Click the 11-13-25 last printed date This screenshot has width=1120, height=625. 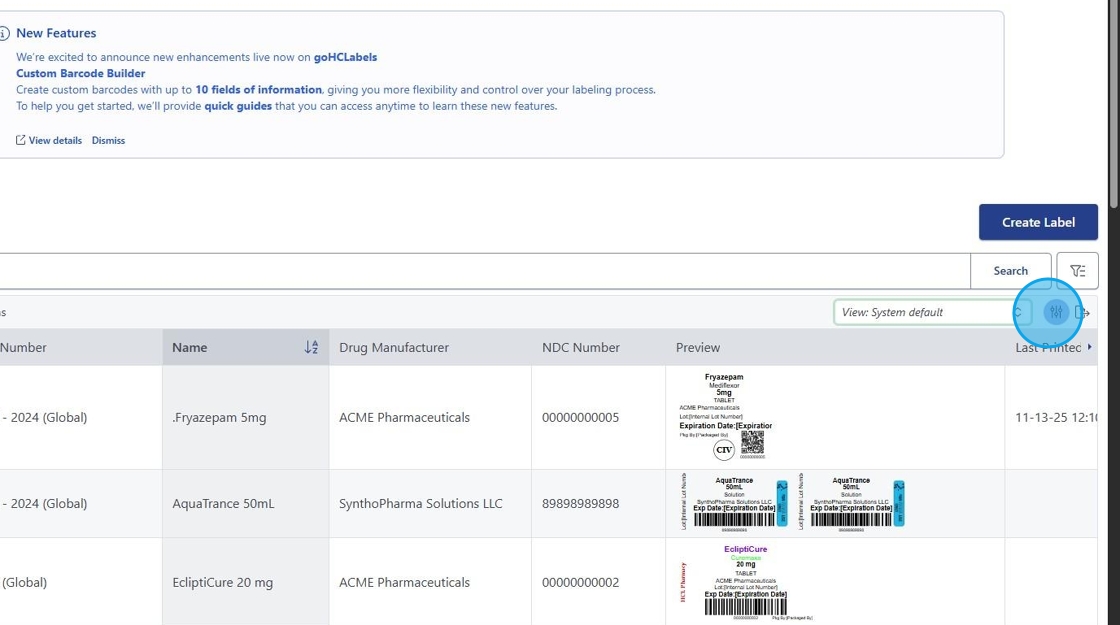[x=1056, y=417]
